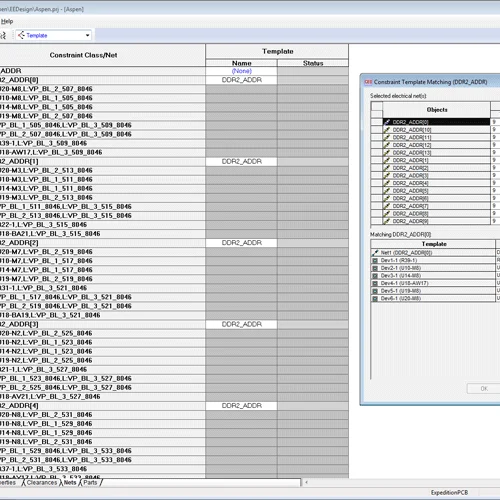Select the DDR2_ADDR[8] text in the Objects list
Viewport: 500px width, 500px height.
[x=410, y=214]
